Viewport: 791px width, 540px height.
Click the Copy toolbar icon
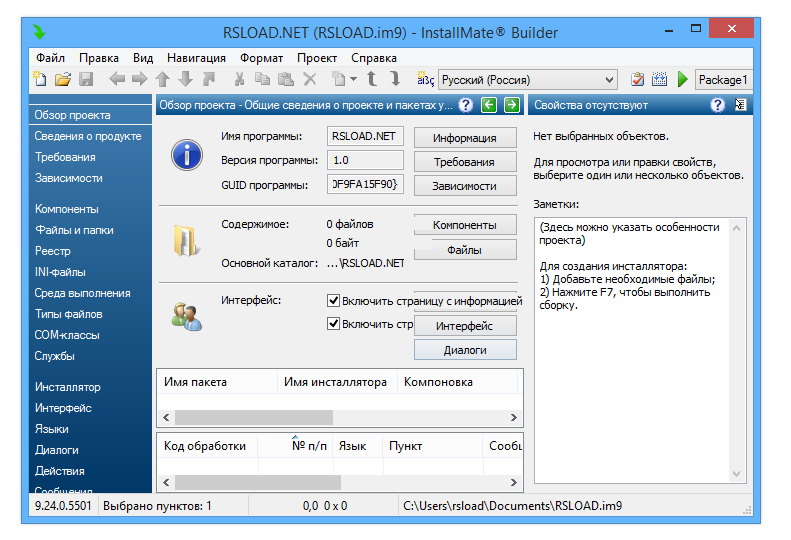(262, 79)
